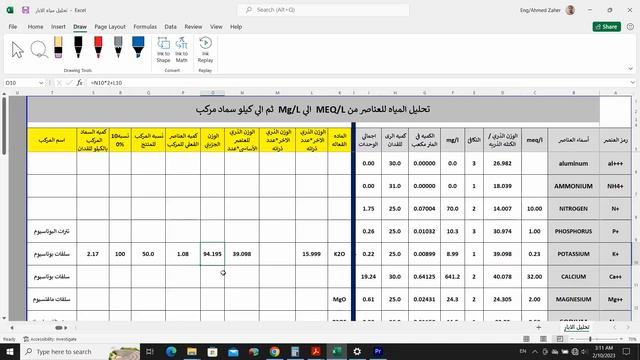Select the K2O cell
The image size is (640, 360).
339,254
